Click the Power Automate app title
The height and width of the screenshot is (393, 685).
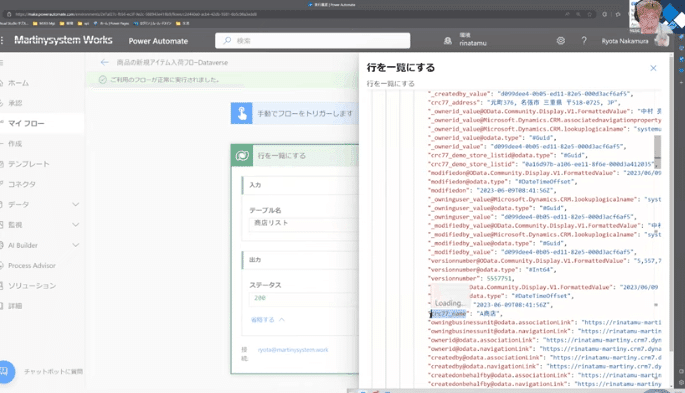pos(158,41)
